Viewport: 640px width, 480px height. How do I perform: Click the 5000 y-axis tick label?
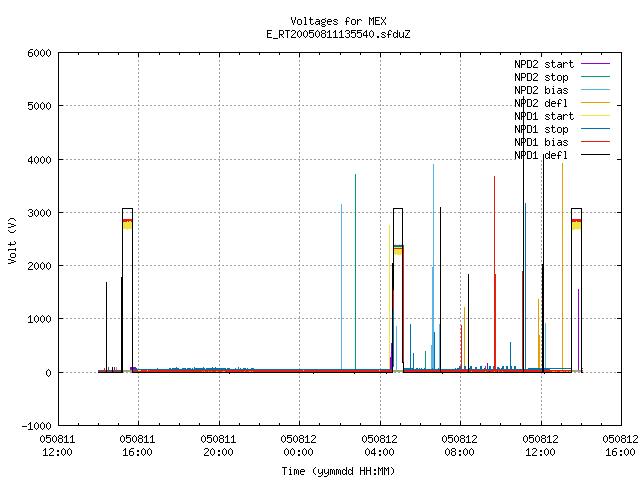tap(40, 107)
